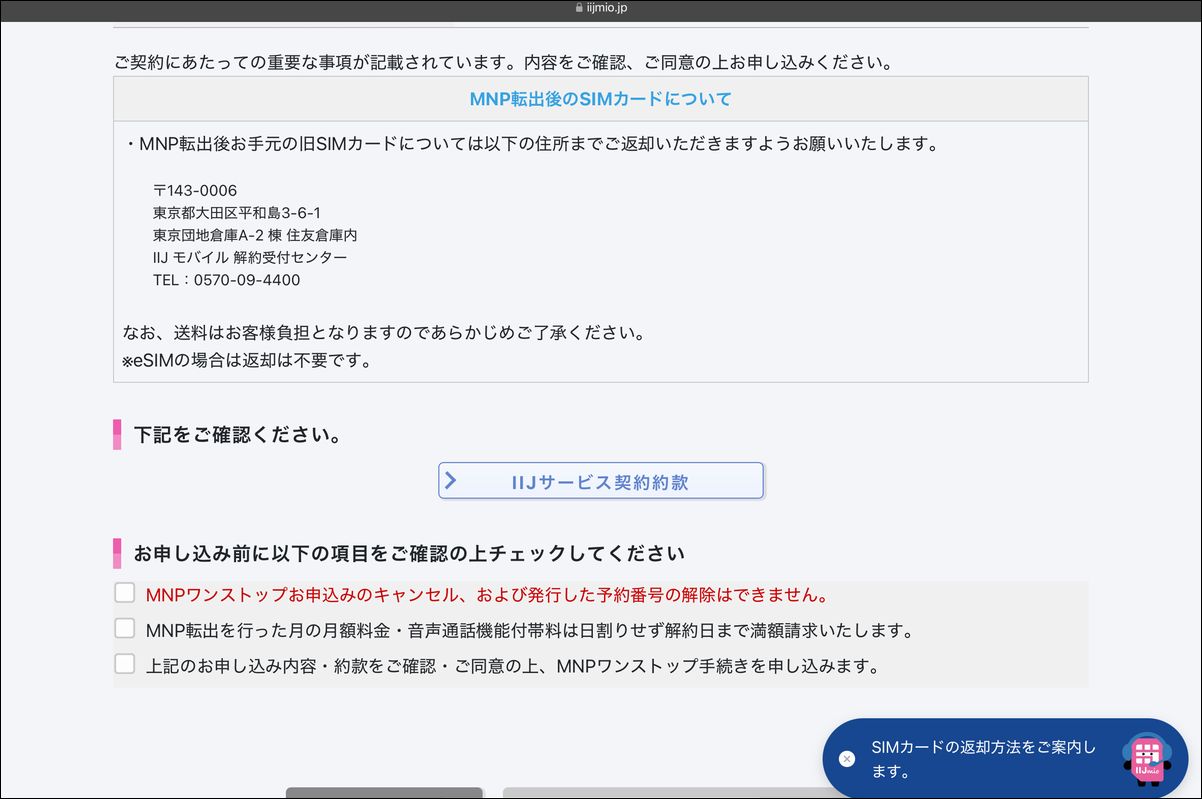Click the address 東京都大田区平和島3-6-1

237,213
